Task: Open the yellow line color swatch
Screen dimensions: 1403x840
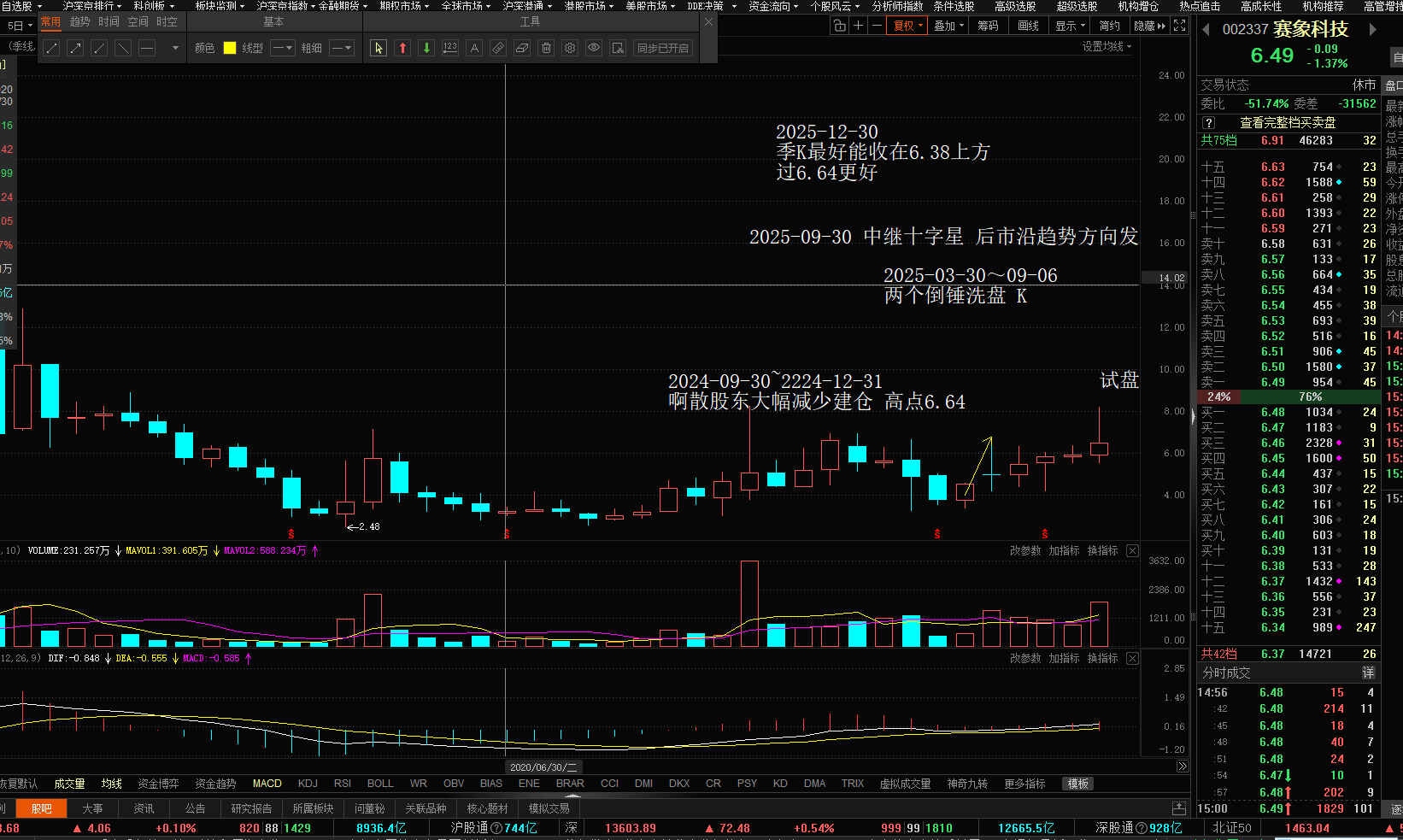Action: [230, 48]
